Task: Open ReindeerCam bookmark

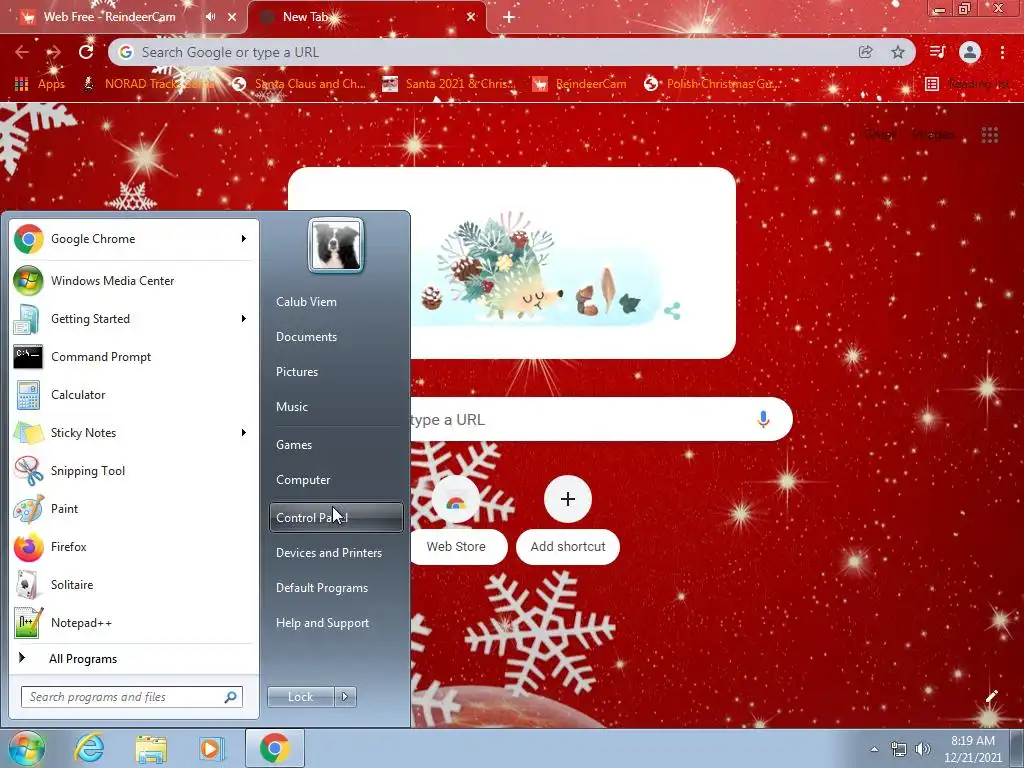Action: coord(580,84)
